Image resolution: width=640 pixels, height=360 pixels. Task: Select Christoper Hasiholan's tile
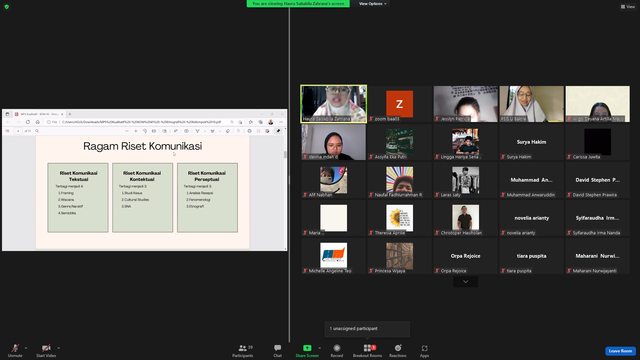pos(465,218)
